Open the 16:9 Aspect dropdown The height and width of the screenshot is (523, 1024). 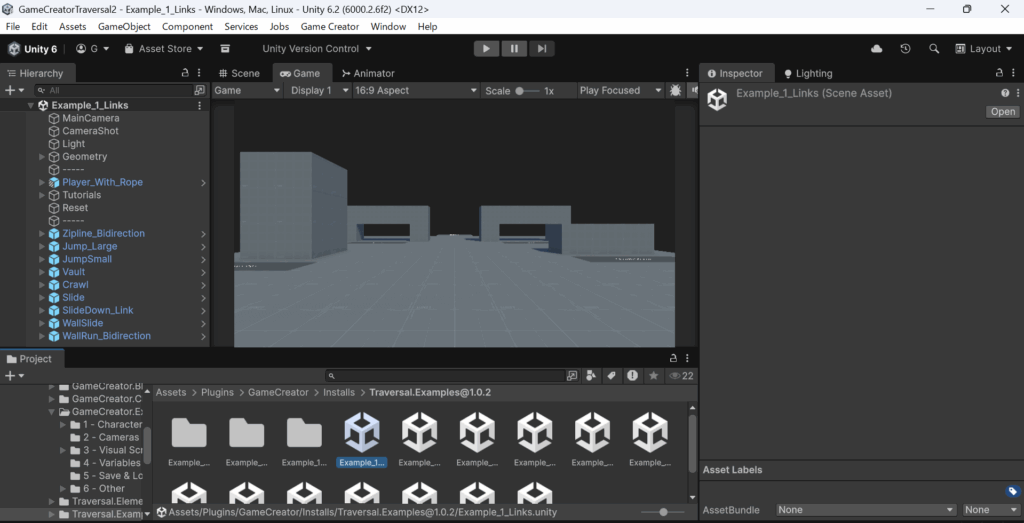point(415,90)
